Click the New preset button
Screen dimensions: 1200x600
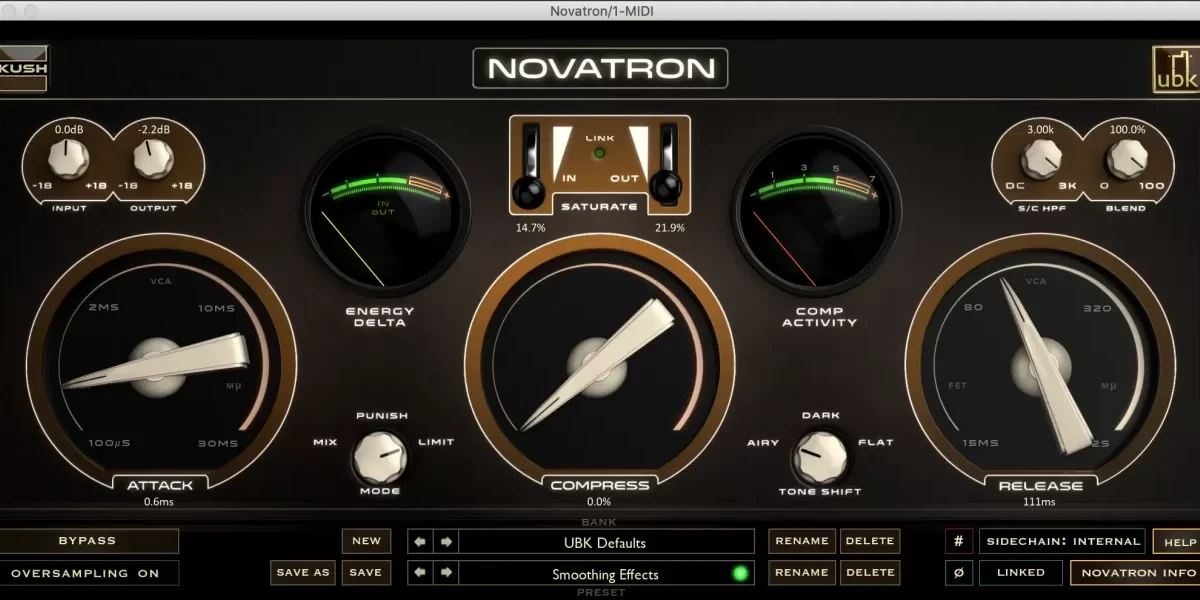(x=366, y=541)
